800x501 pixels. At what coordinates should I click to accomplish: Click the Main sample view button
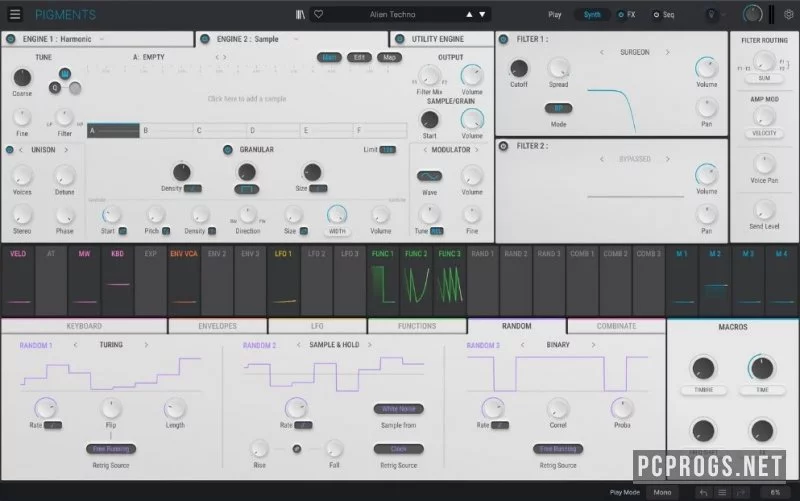(x=329, y=57)
